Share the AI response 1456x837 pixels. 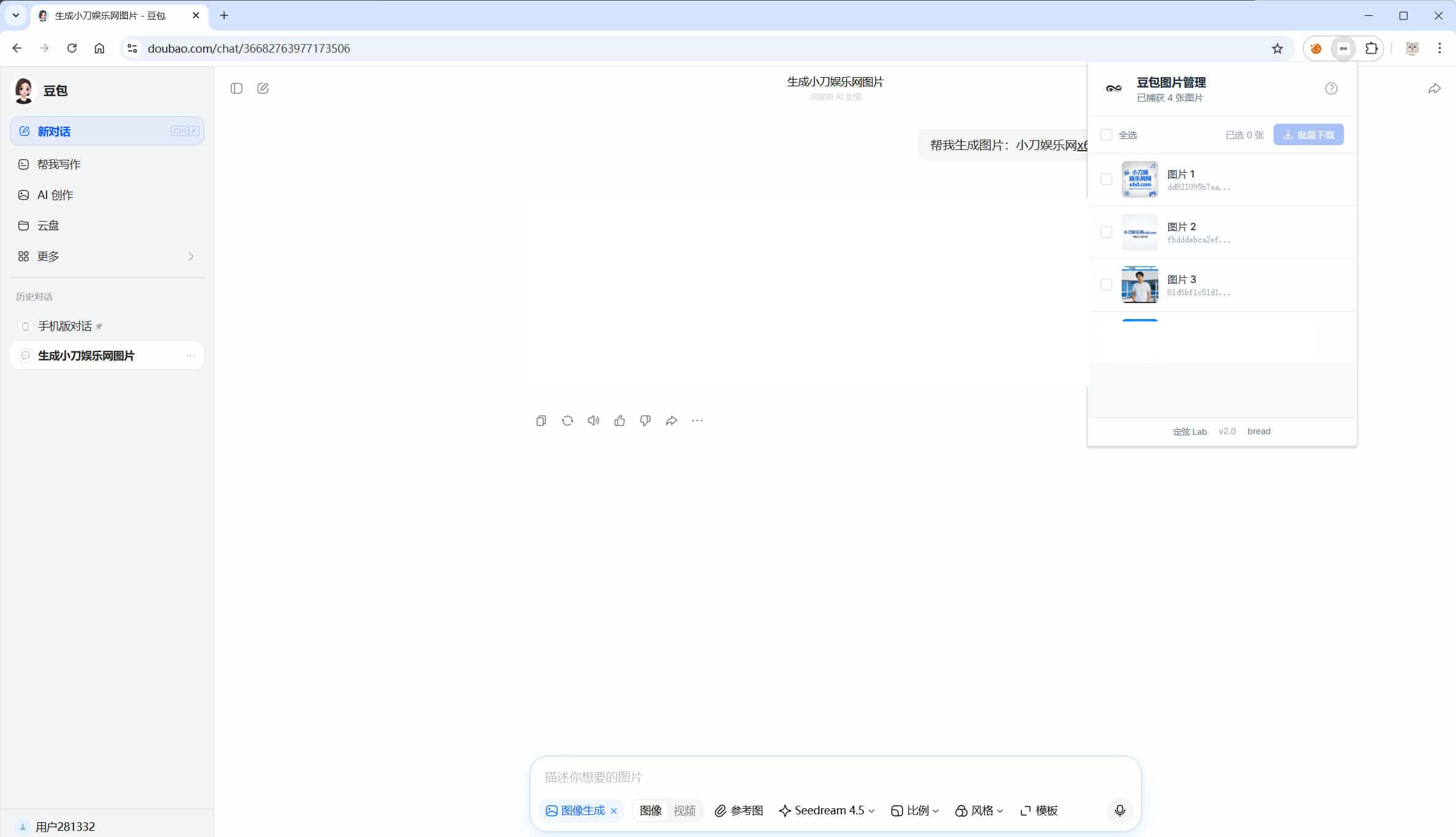[672, 420]
